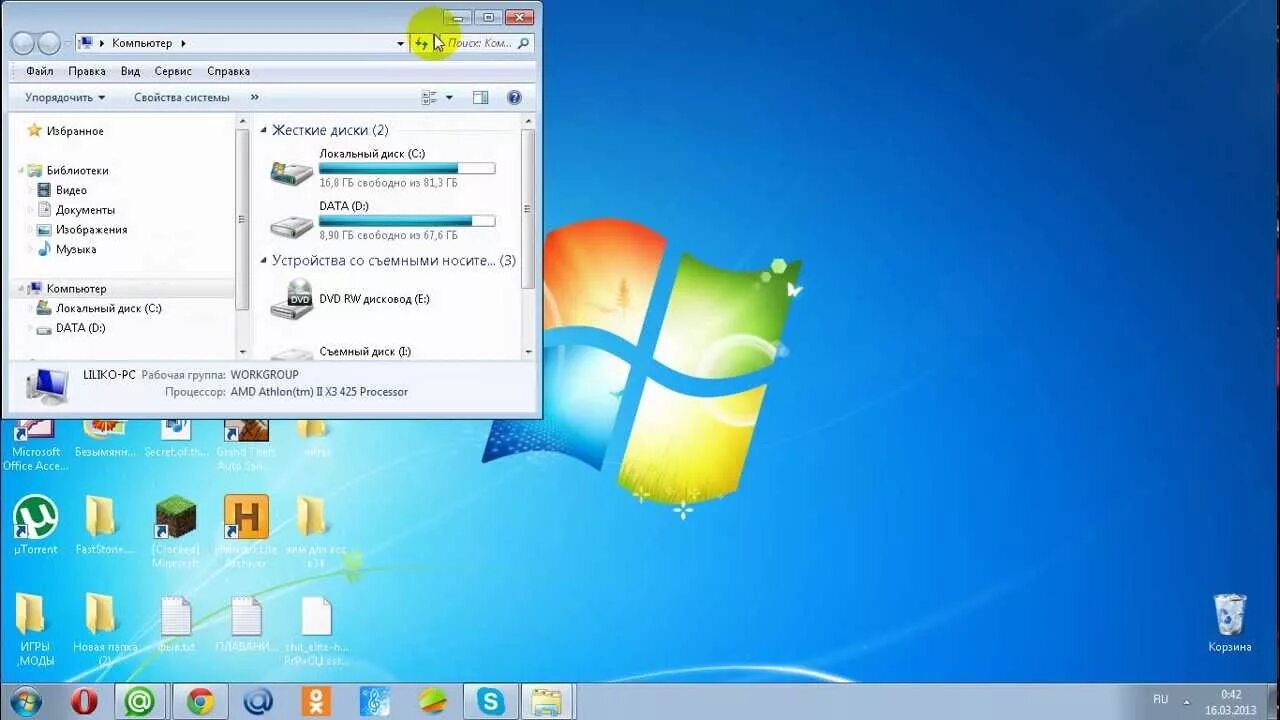Select the Новая папка (2) folder
The height and width of the screenshot is (720, 1280).
(x=104, y=631)
